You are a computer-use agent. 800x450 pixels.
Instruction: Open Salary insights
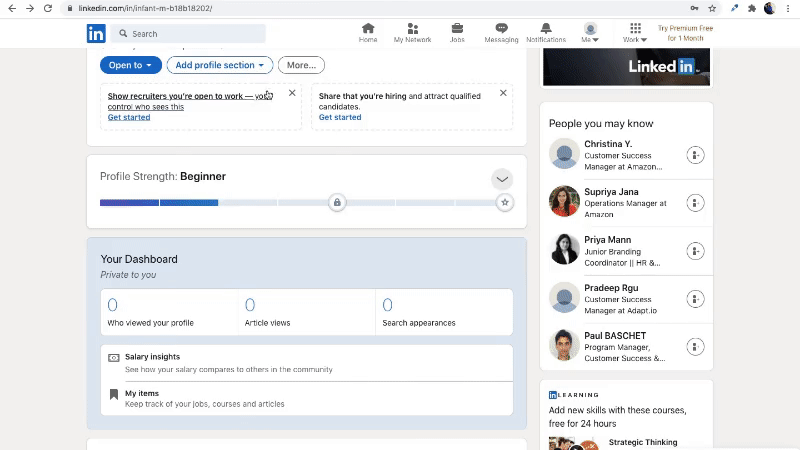pyautogui.click(x=307, y=363)
